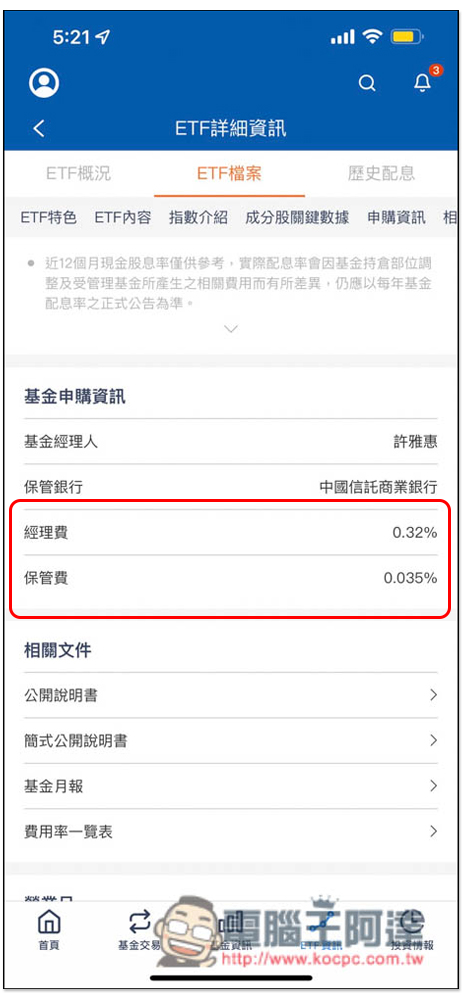Jump to 成分股關鍵數據 section
The image size is (462, 1000).
click(297, 217)
